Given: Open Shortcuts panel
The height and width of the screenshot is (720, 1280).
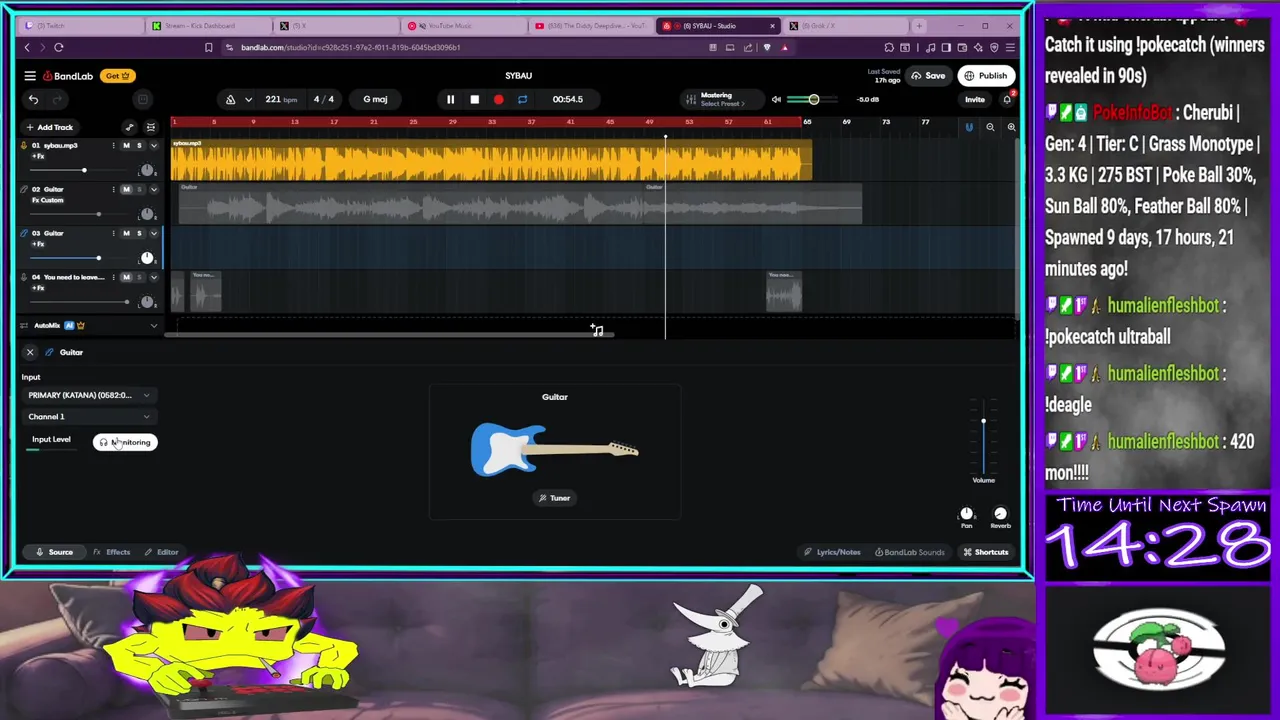Looking at the screenshot, I should (x=986, y=552).
